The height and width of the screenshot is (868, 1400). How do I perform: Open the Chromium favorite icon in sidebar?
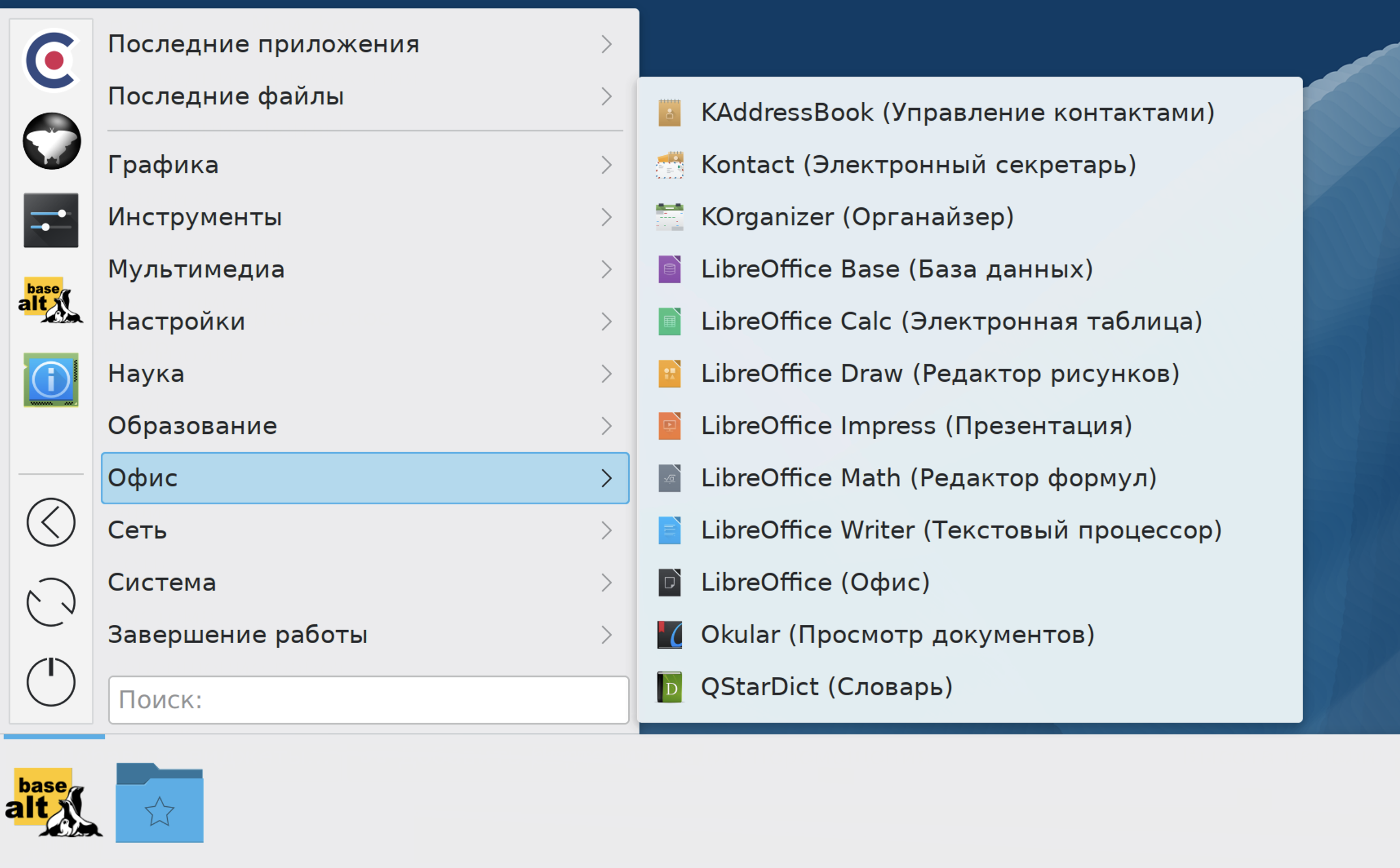[52, 60]
